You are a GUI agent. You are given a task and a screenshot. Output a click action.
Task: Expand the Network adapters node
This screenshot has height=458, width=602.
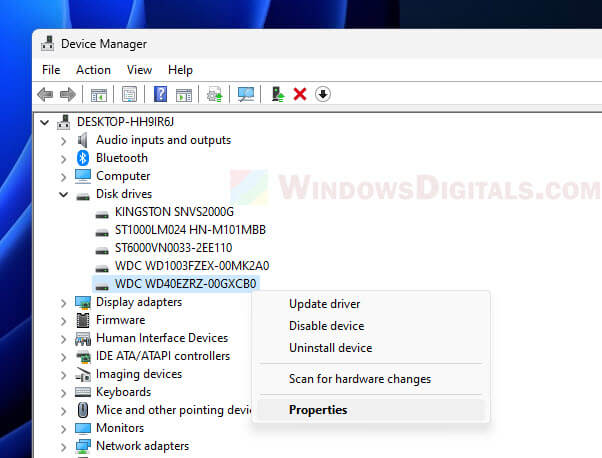pos(64,446)
